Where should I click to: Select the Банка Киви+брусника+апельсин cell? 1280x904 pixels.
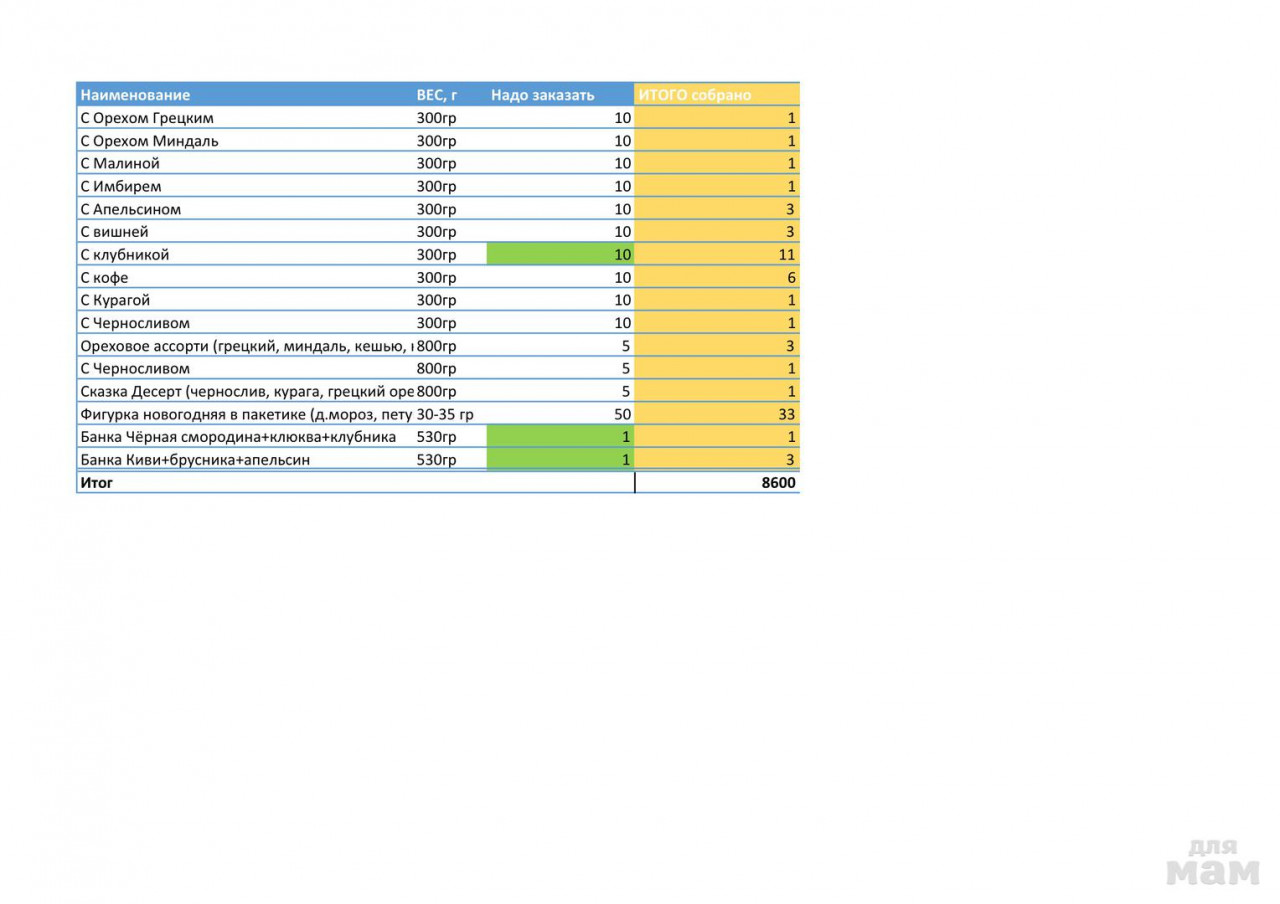click(x=195, y=460)
